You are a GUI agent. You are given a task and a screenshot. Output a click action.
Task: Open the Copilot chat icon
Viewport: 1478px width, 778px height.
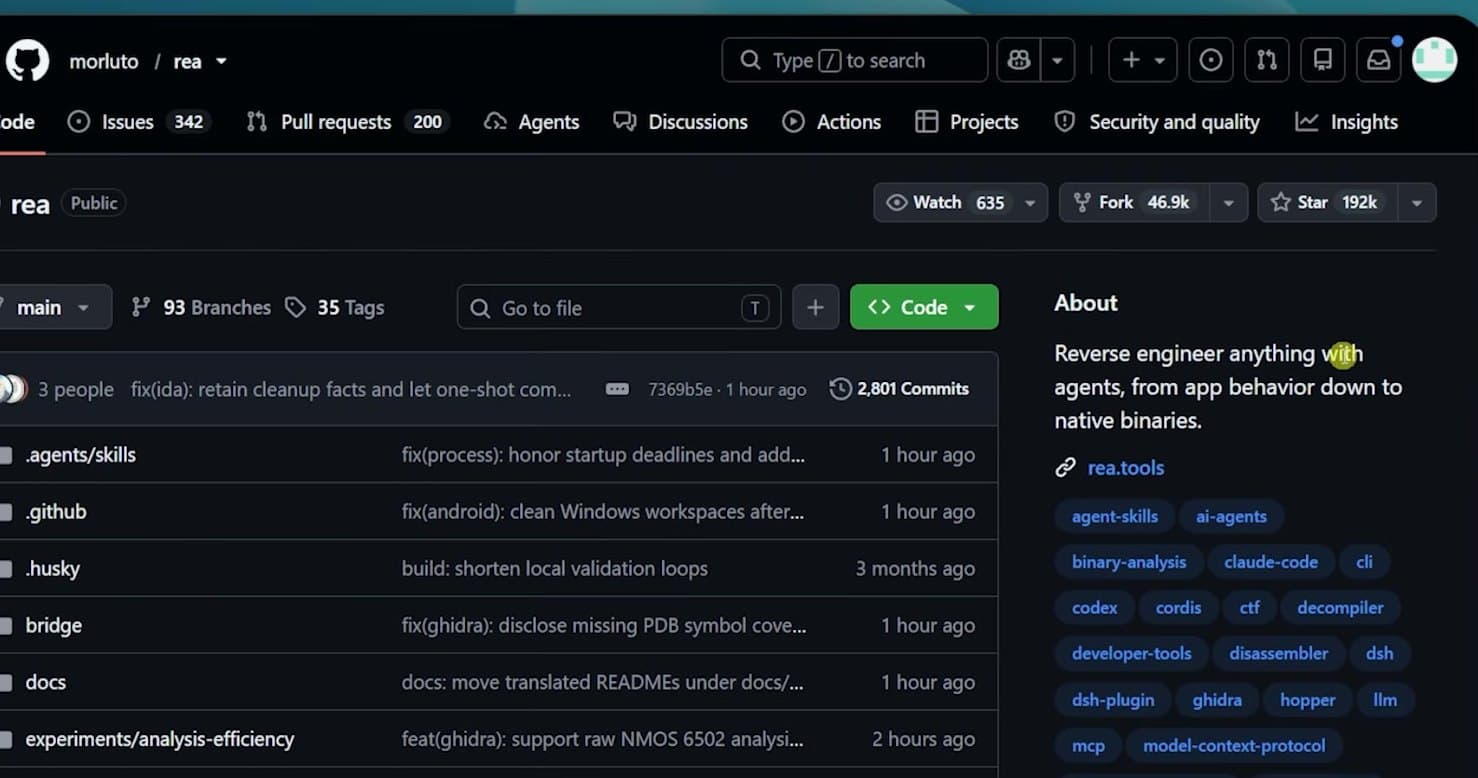pos(1019,61)
